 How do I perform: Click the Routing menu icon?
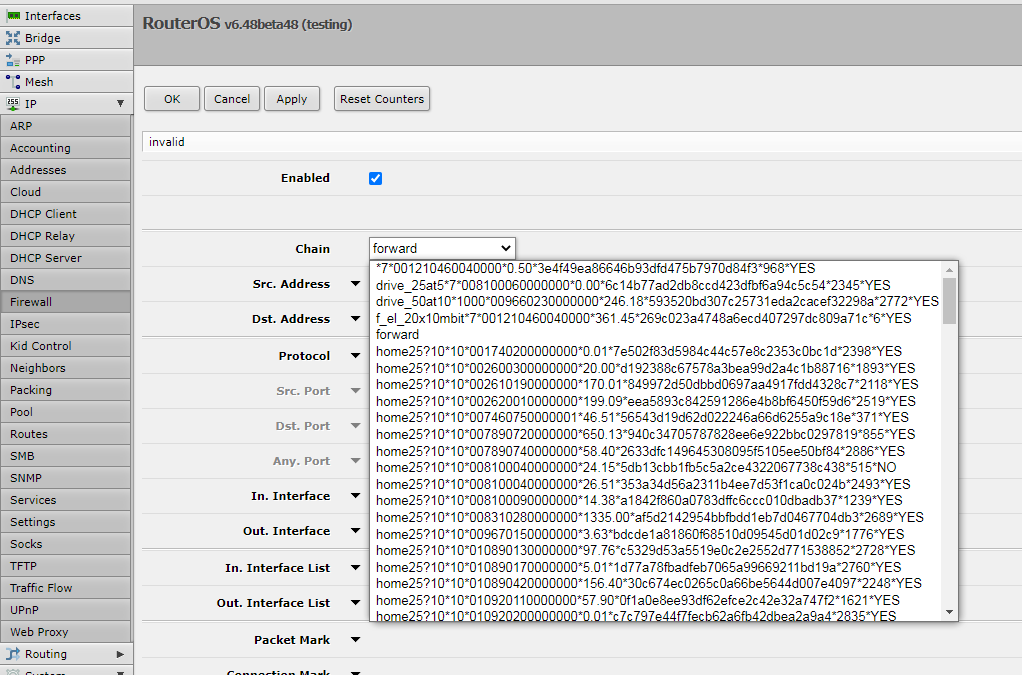point(13,653)
